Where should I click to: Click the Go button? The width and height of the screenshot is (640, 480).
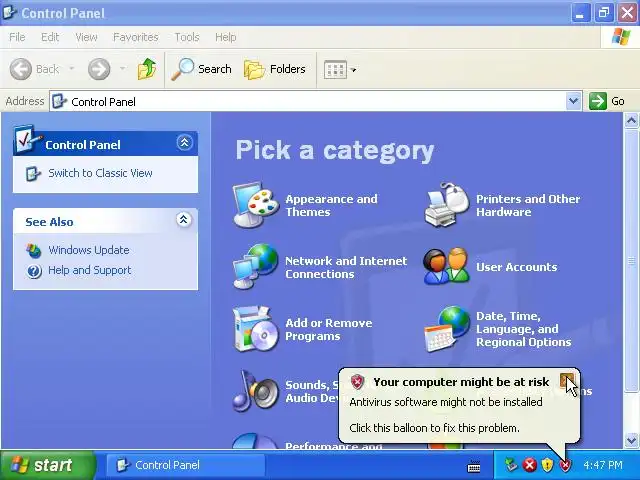click(607, 101)
